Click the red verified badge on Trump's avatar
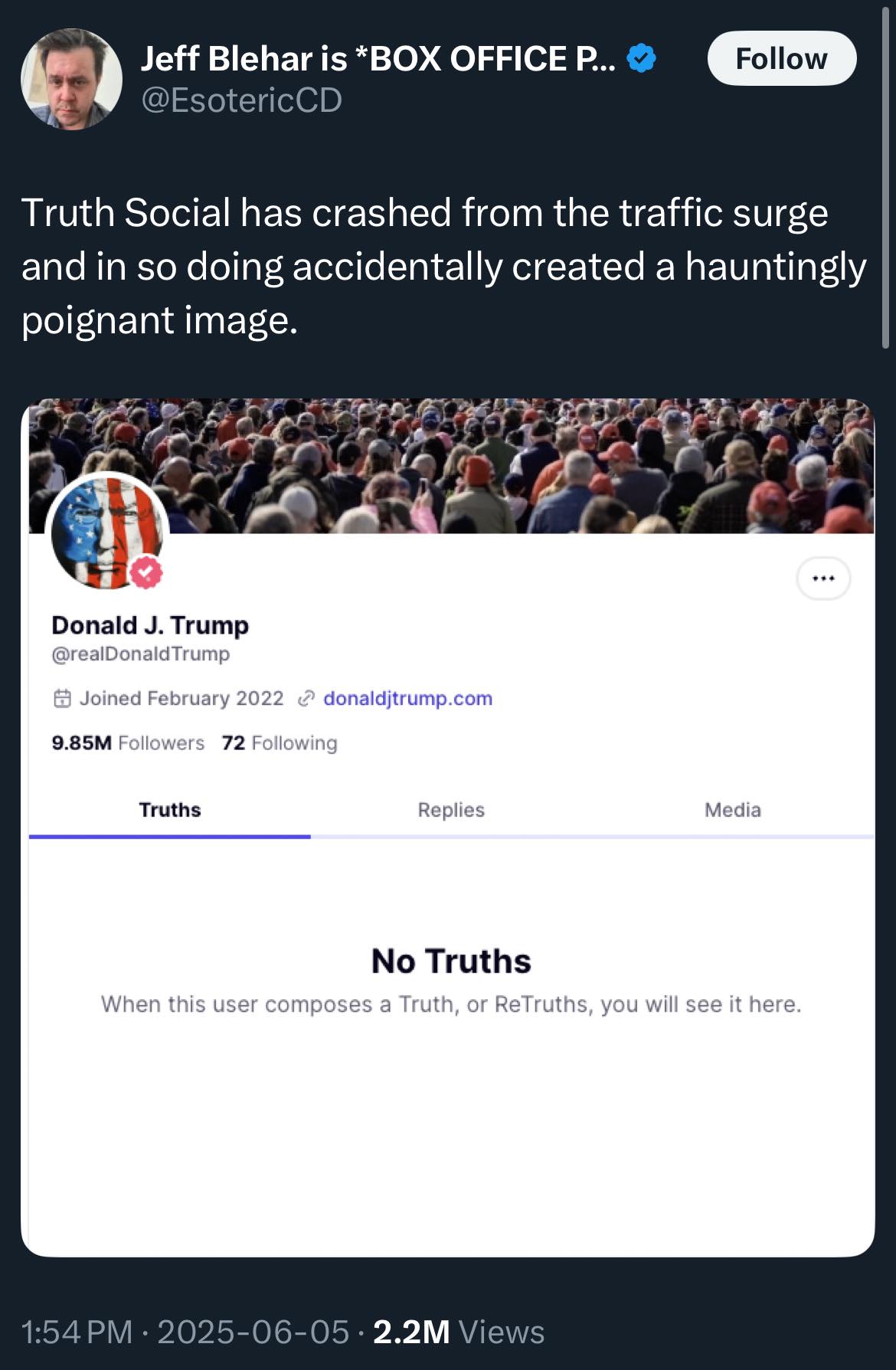Screen dimensions: 896x1370 click(x=146, y=573)
